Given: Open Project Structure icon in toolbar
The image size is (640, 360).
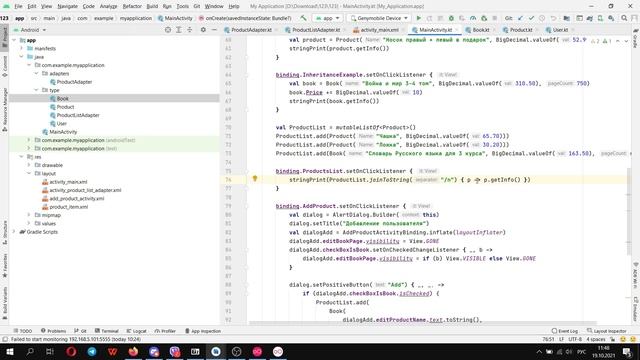Looking at the screenshot, I should pyautogui.click(x=567, y=18).
